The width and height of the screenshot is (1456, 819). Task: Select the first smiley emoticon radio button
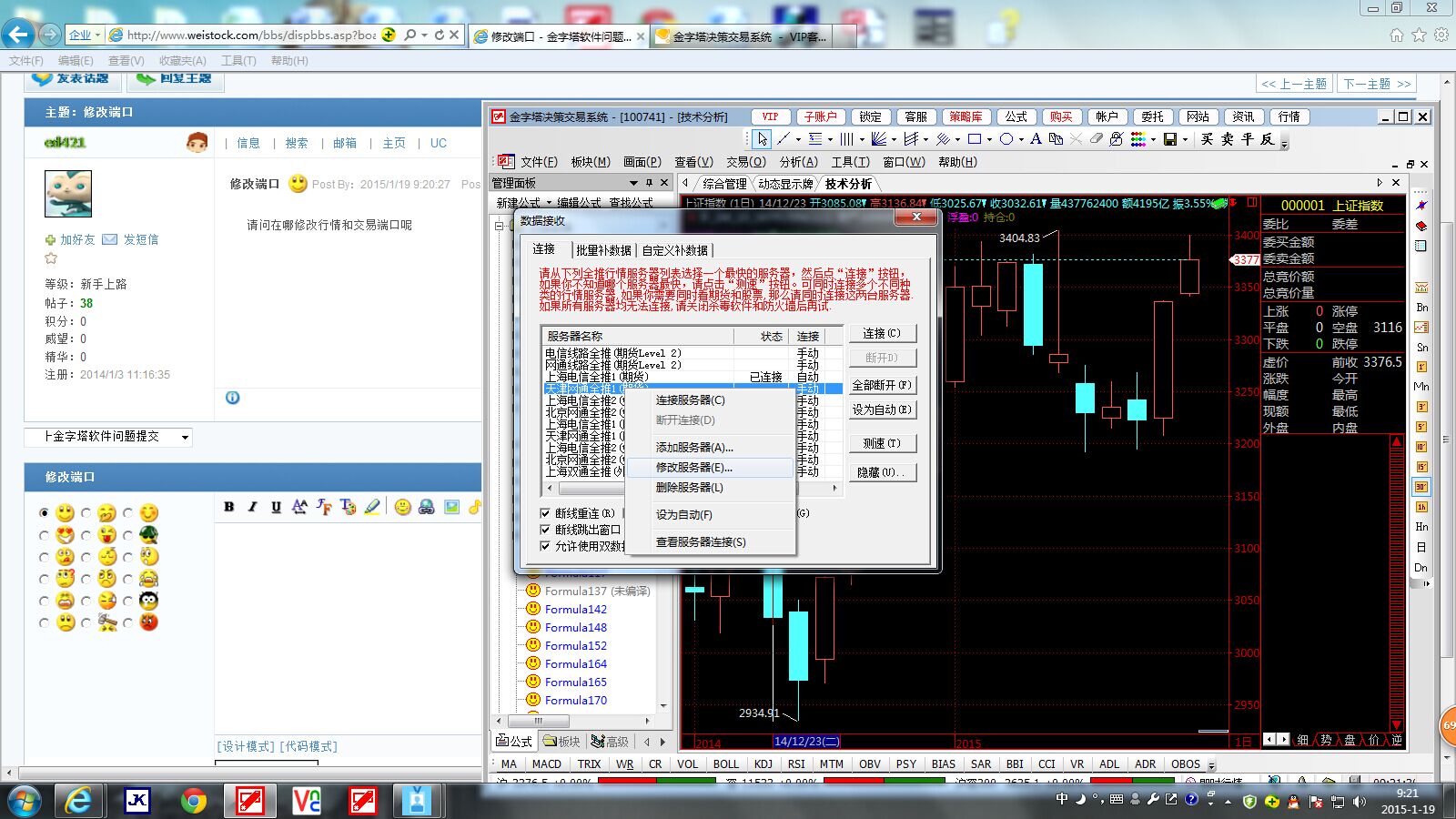[x=44, y=513]
